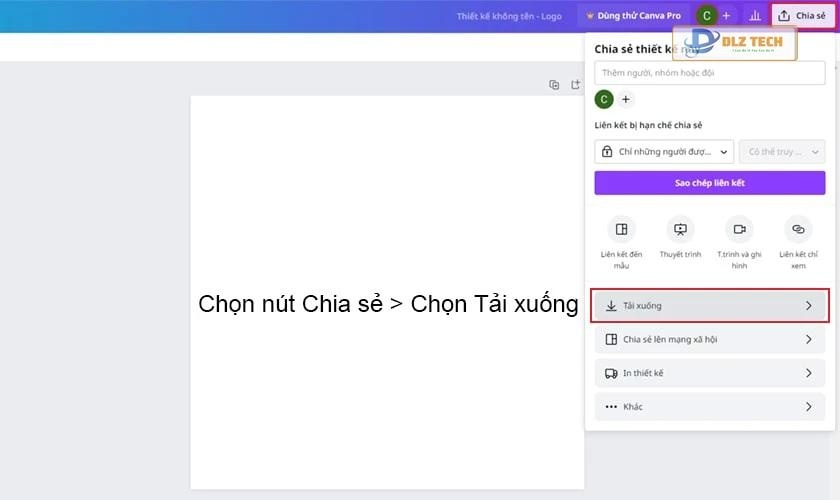
Task: Click the duplicate page icon above canvas
Action: coord(554,85)
